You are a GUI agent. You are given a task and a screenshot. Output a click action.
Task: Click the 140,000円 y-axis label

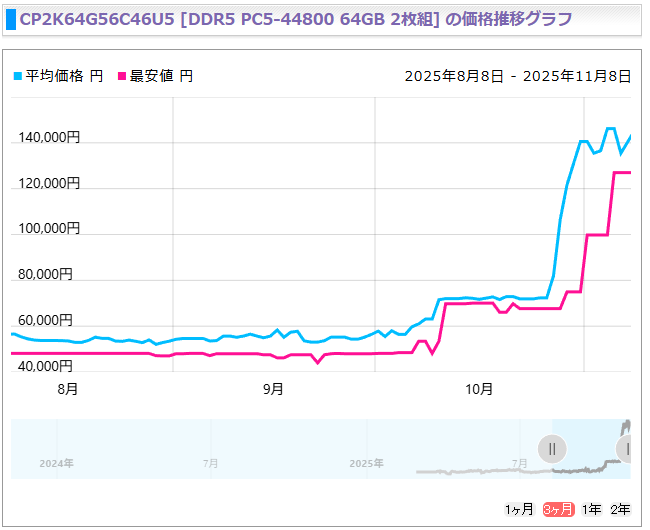(x=48, y=138)
